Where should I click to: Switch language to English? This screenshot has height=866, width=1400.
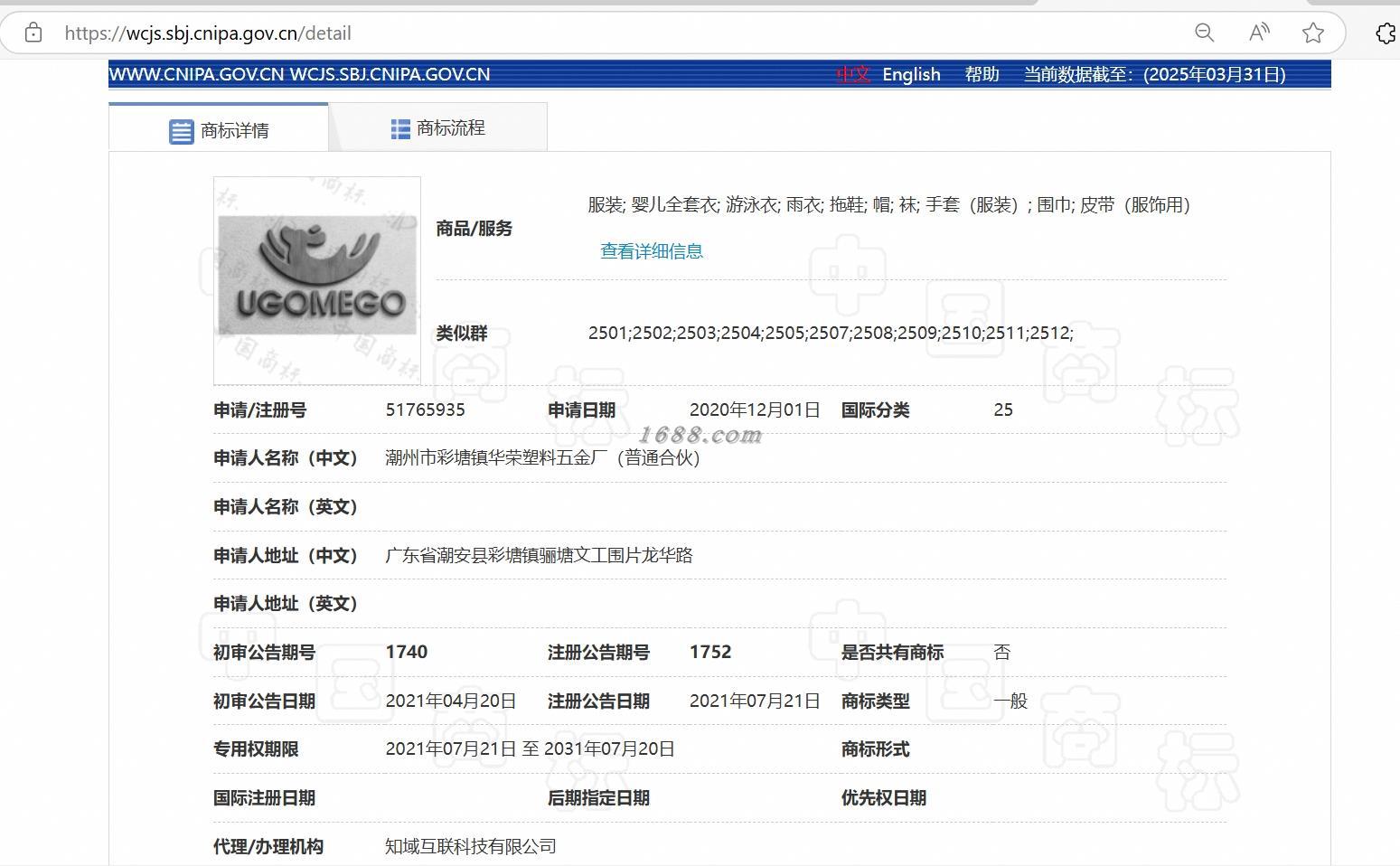911,74
